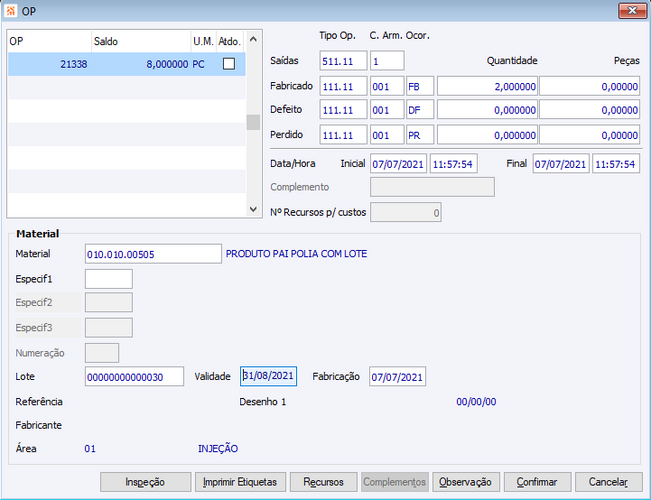The height and width of the screenshot is (500, 651).
Task: Edit the Validade date field
Action: click(x=268, y=376)
